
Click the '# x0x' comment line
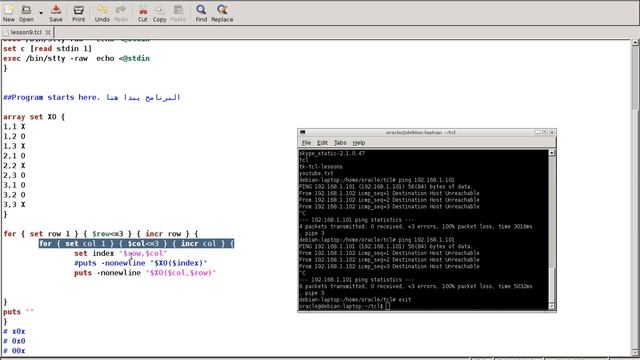coord(14,331)
